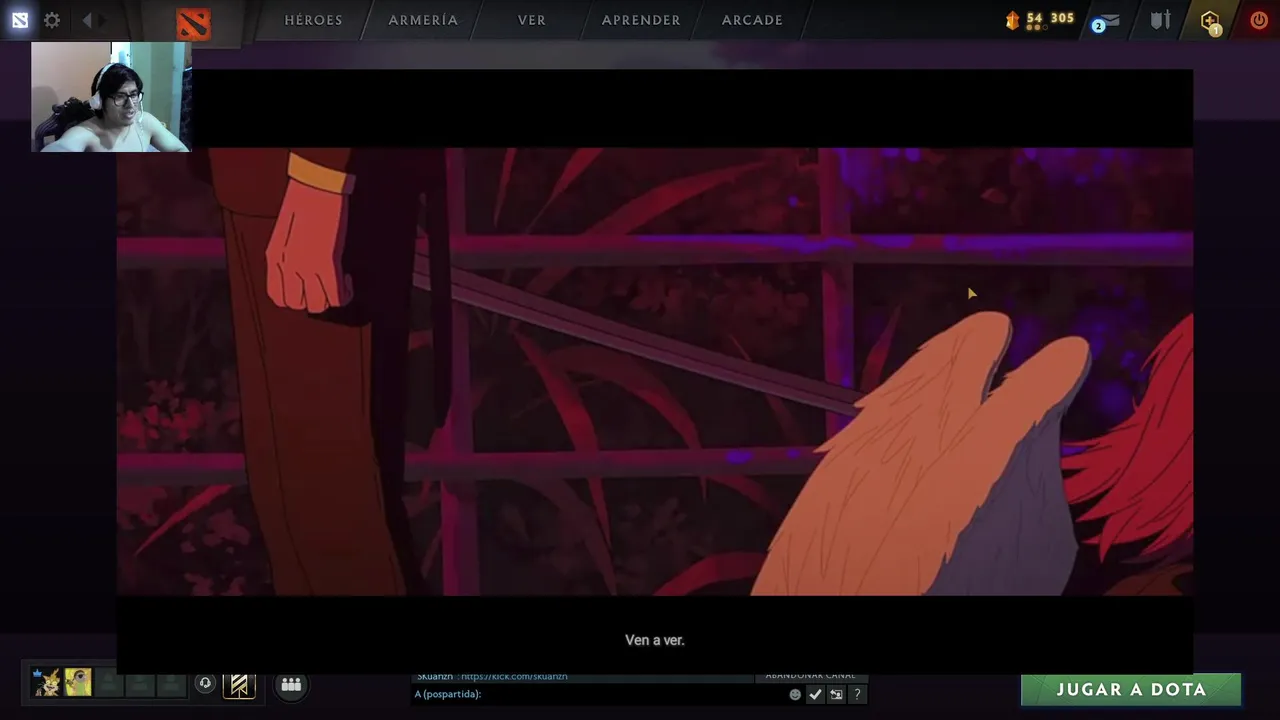Screen dimensions: 1280x720
Task: Go back with the left arrow
Action: 87,20
